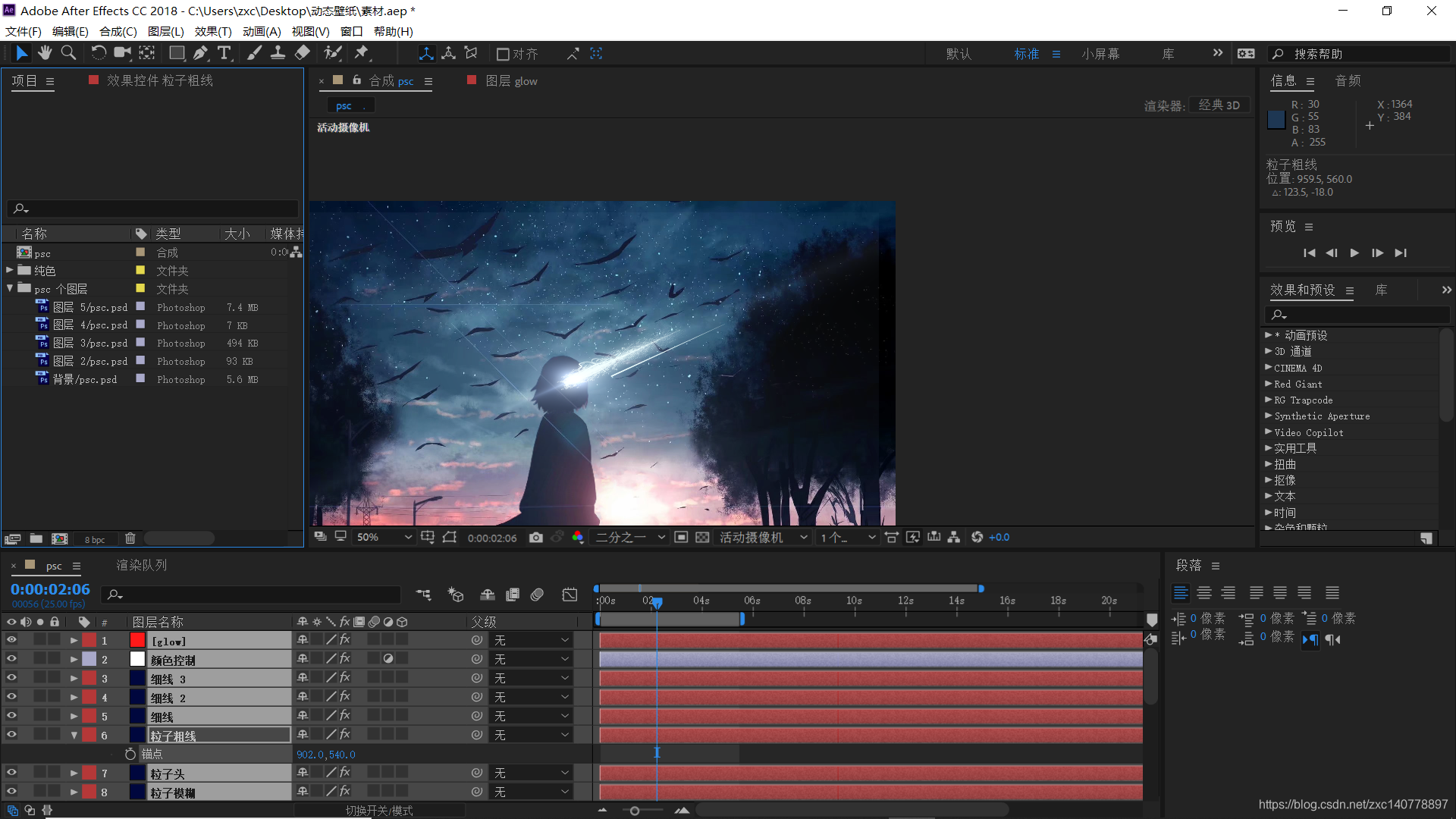Open the composition mini-flowchart in timeline

pos(423,595)
